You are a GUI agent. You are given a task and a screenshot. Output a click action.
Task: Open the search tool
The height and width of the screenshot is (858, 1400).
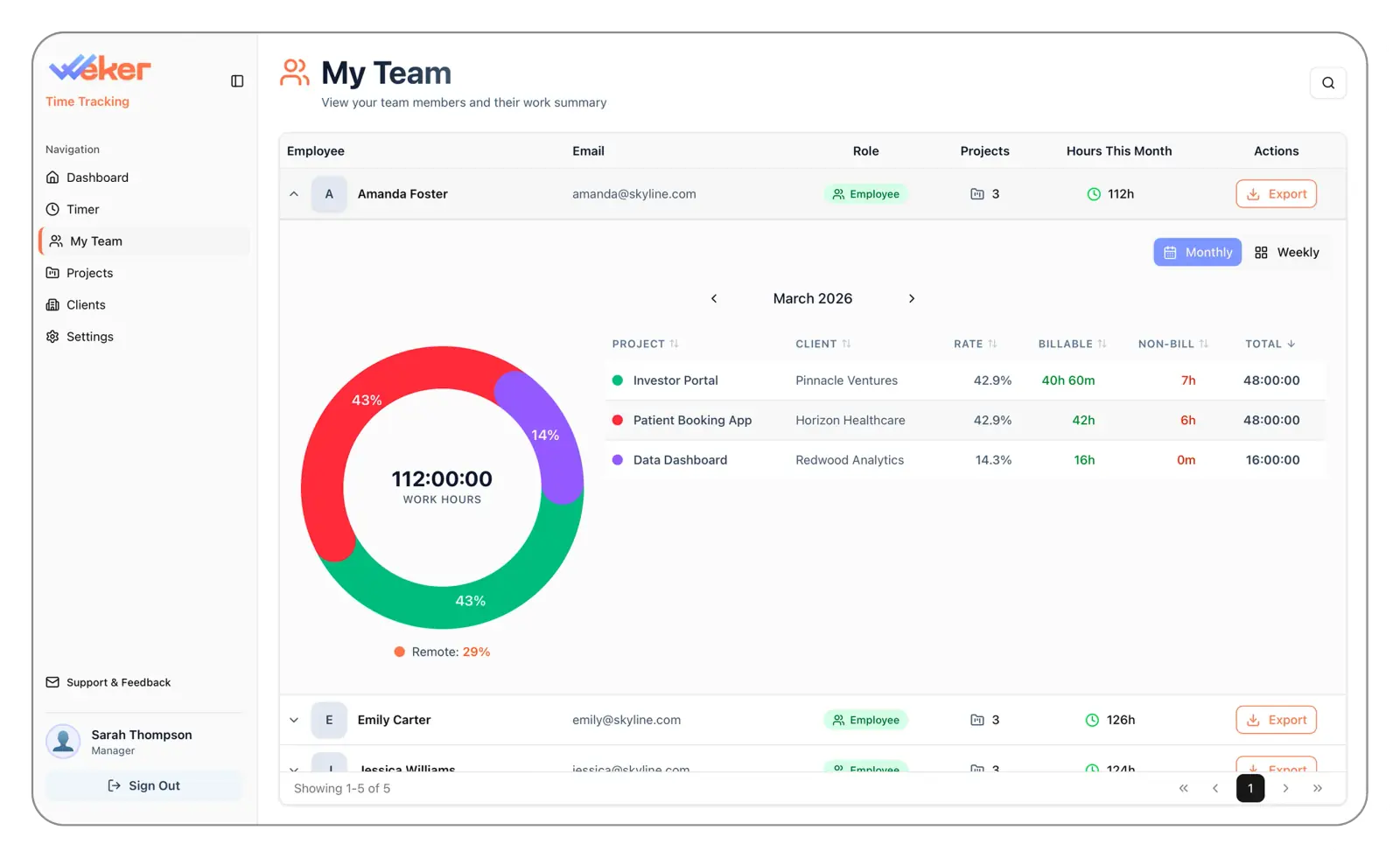pyautogui.click(x=1328, y=83)
